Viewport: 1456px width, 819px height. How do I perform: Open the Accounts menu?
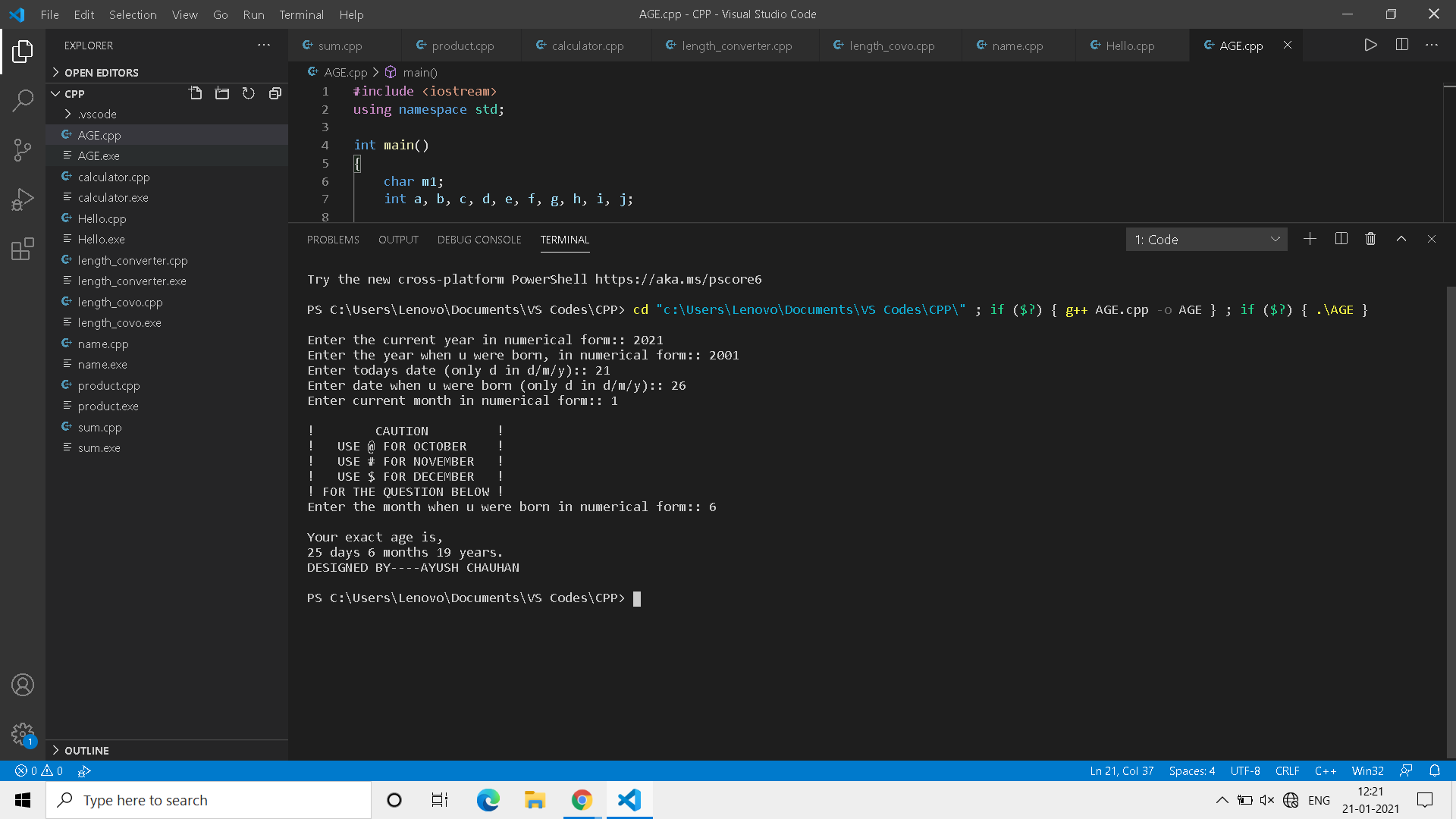(23, 685)
